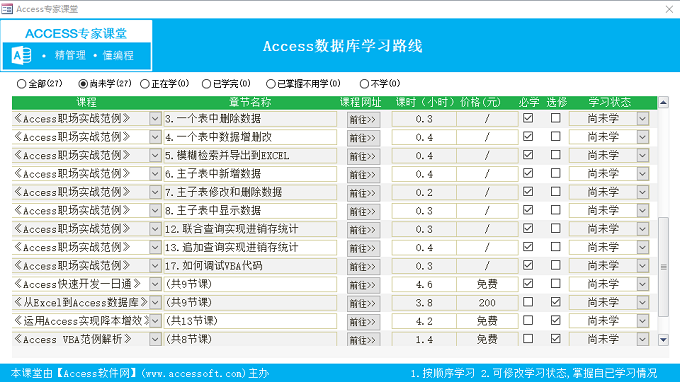Viewport: 680px width, 382px height.
Task: Click the 学习状态 column header
Action: pos(609,102)
